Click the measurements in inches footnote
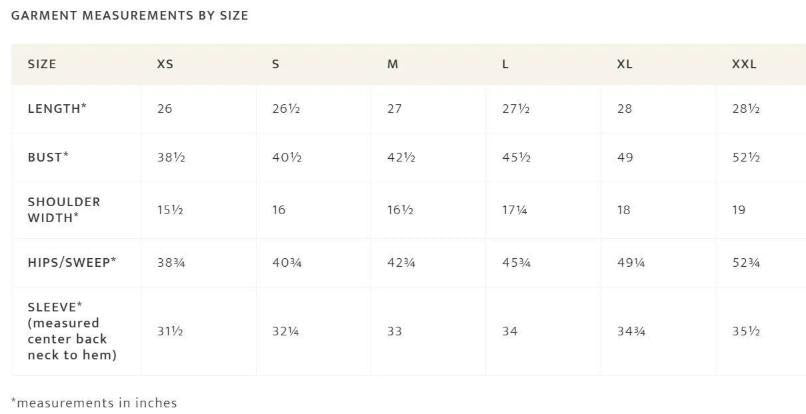Screen dimensions: 806x414 click(93, 402)
